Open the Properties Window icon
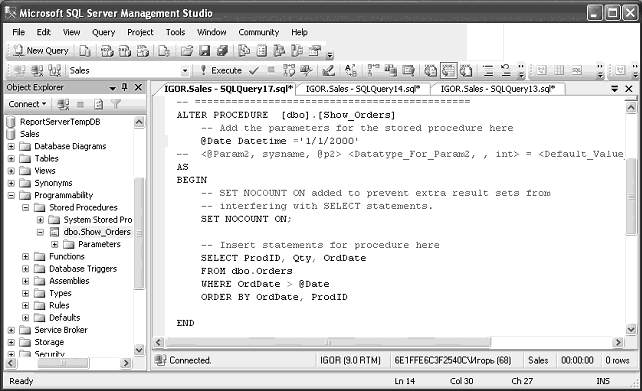Viewport: 642px width, 391px height. pyautogui.click(x=315, y=51)
